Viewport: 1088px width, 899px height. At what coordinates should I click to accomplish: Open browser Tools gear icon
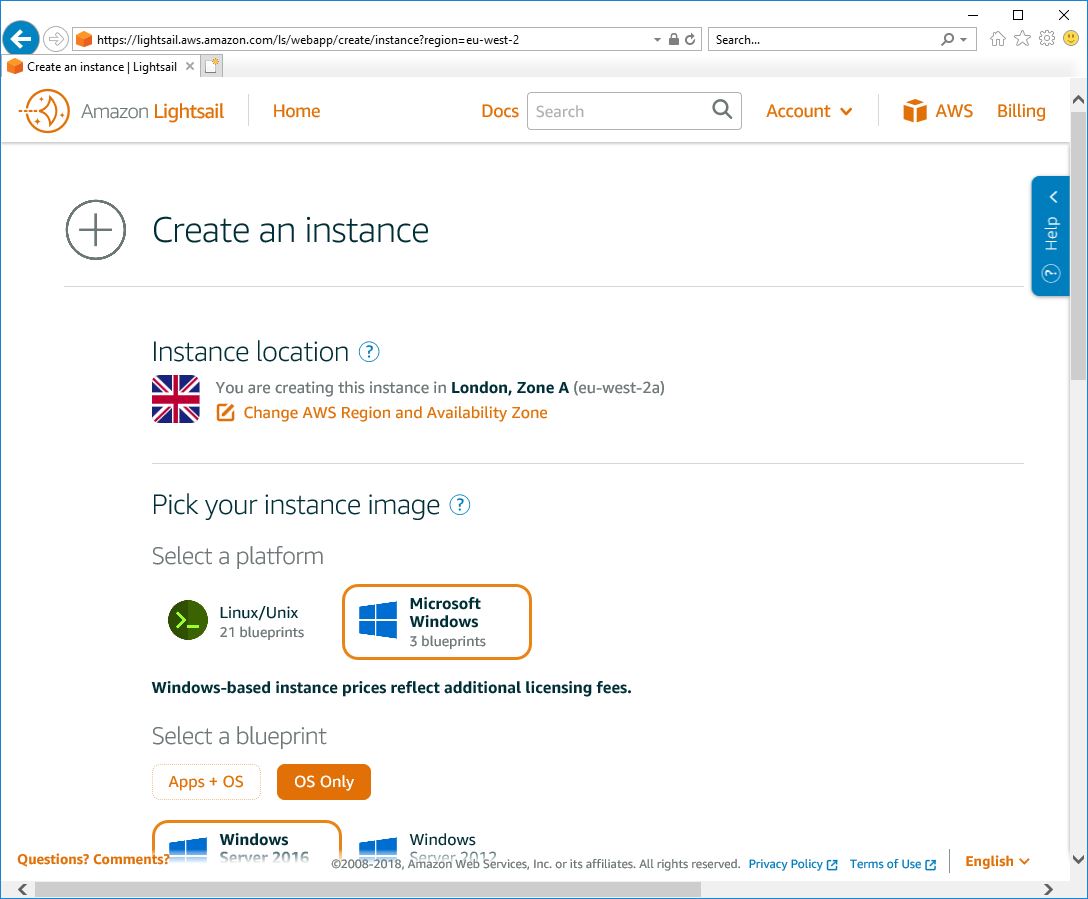1046,39
